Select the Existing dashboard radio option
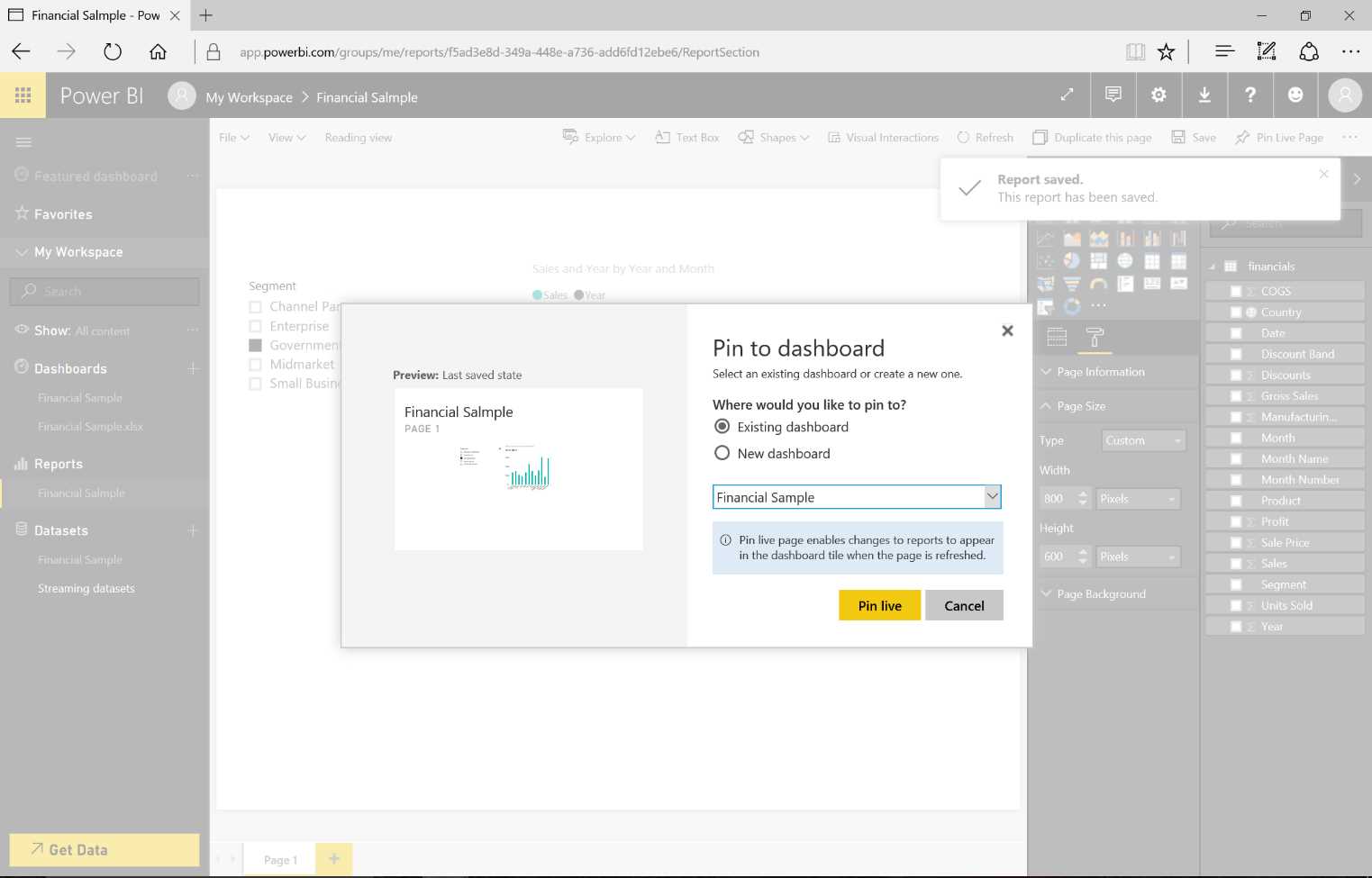This screenshot has height=878, width=1372. (722, 427)
